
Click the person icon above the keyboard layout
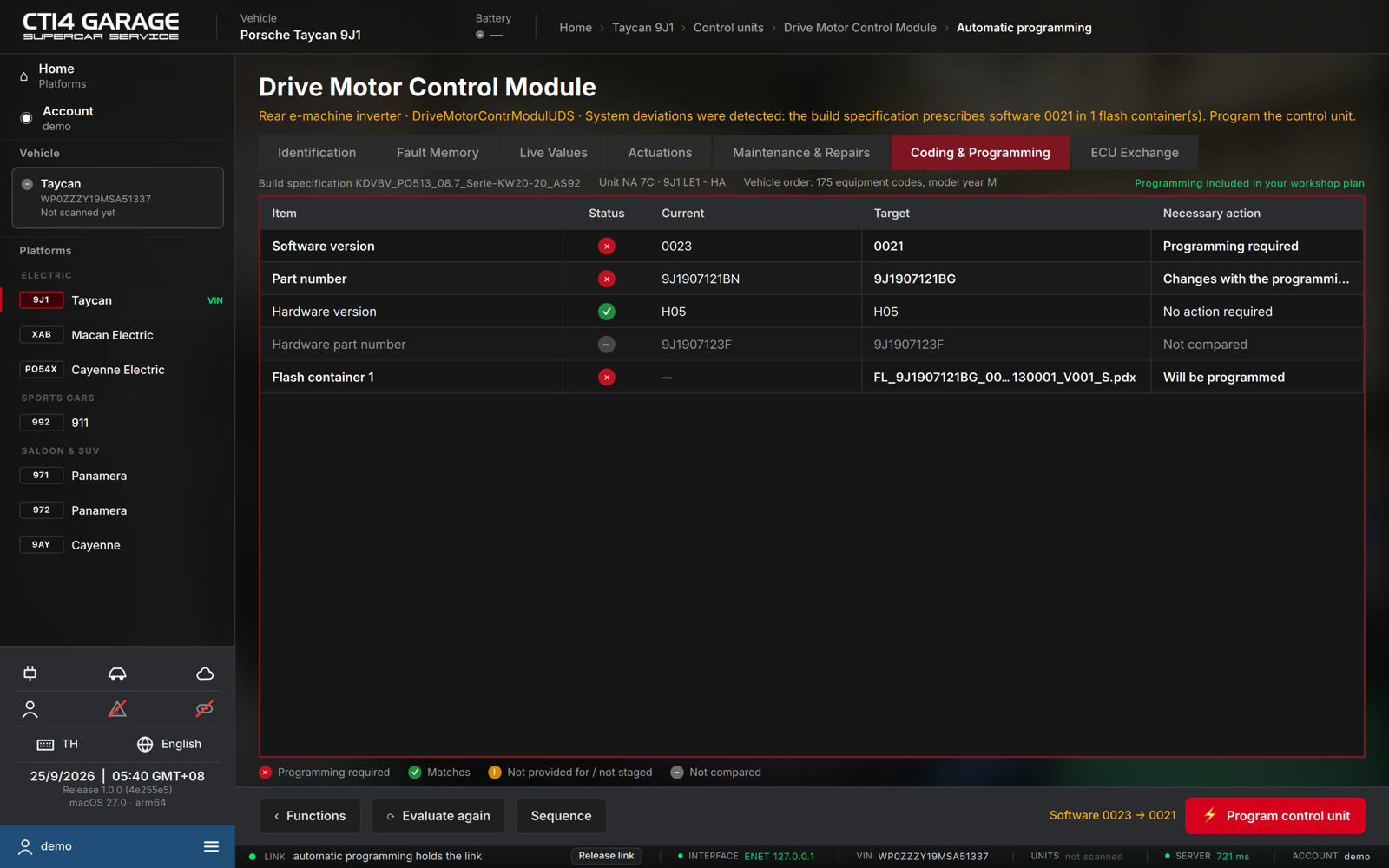point(30,709)
